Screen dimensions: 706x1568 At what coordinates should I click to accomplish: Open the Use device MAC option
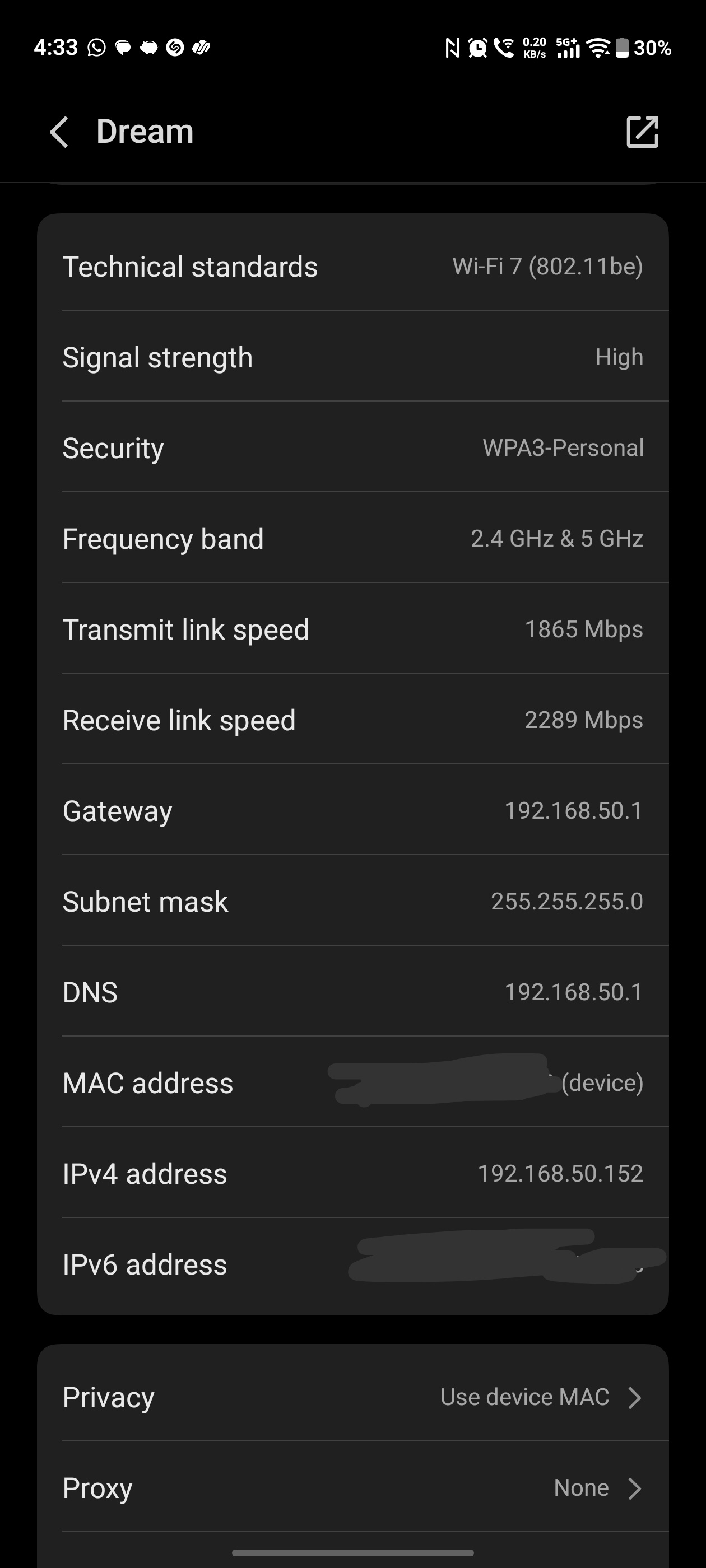524,1397
